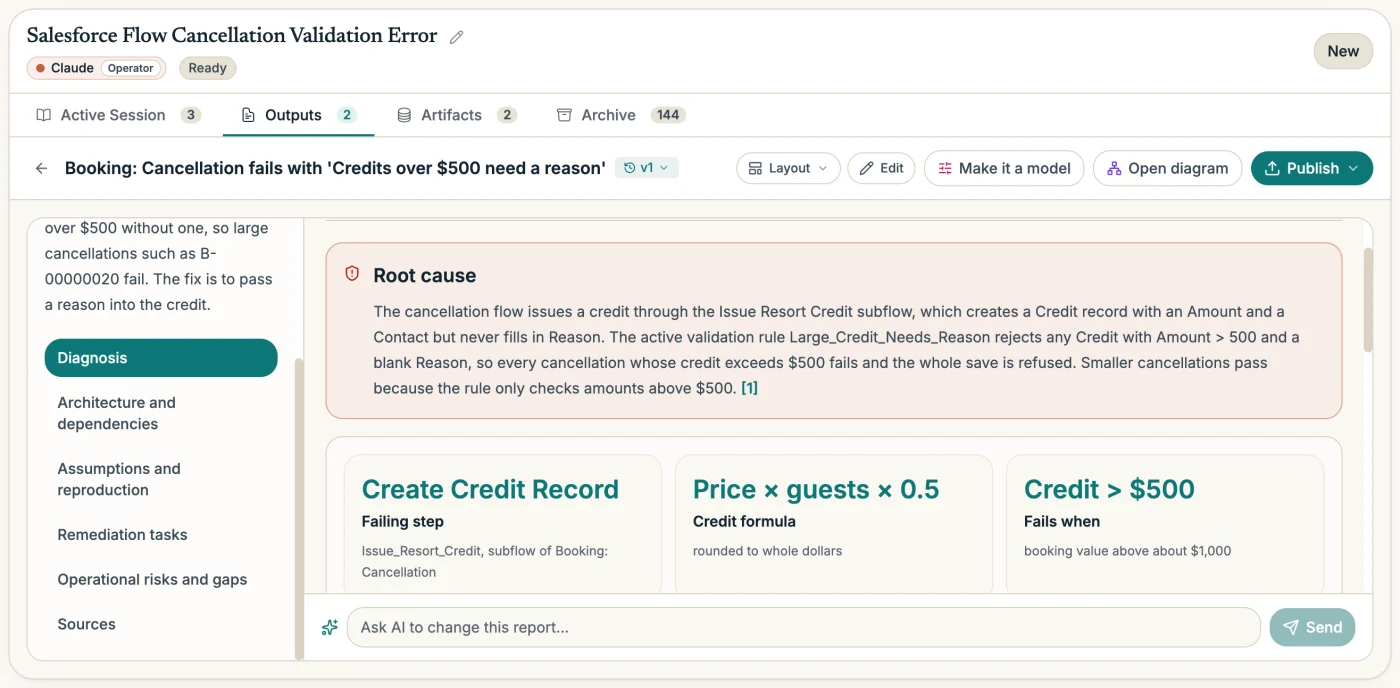Open the Artifacts tab
Viewport: 1400px width, 688px height.
(x=456, y=115)
